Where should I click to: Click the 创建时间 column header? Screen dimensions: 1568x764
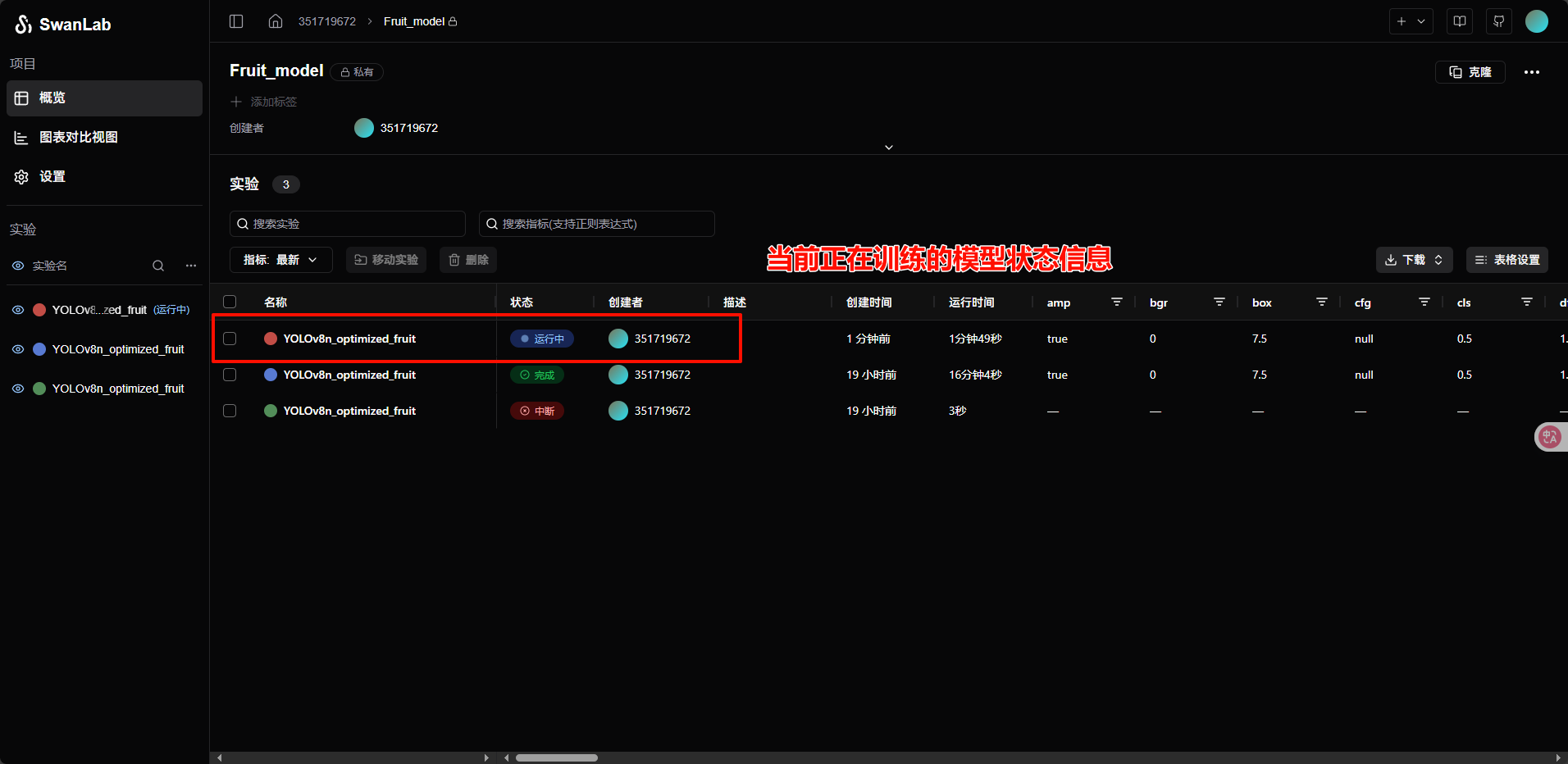tap(869, 302)
